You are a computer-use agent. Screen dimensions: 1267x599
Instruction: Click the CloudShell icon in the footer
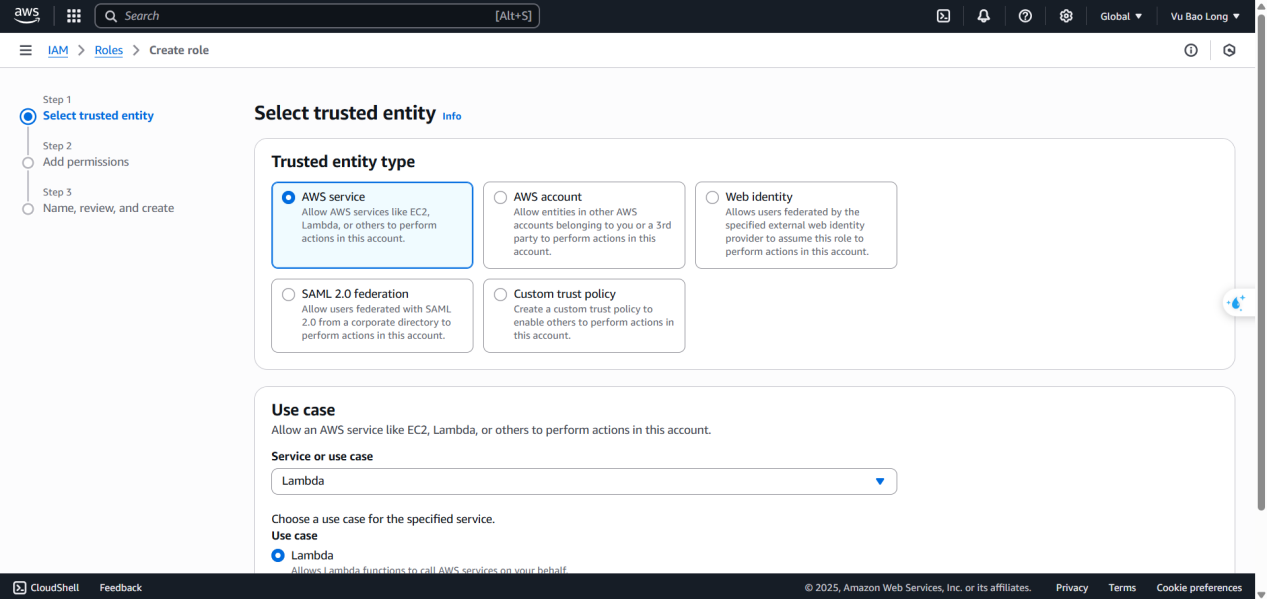click(x=20, y=588)
